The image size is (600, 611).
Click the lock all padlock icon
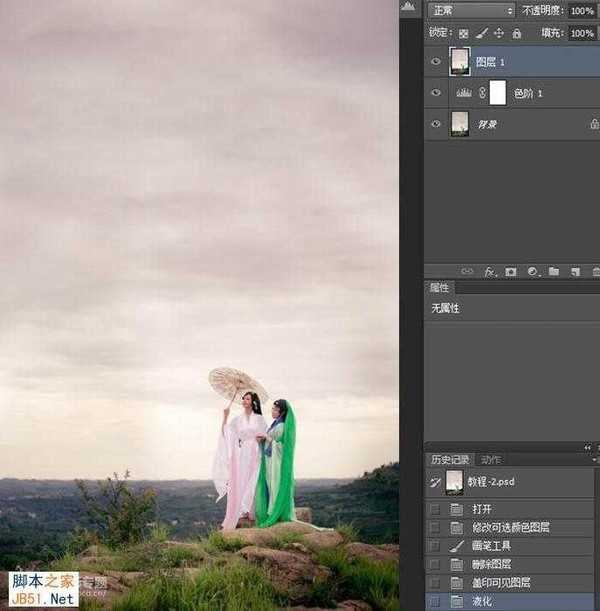[516, 33]
